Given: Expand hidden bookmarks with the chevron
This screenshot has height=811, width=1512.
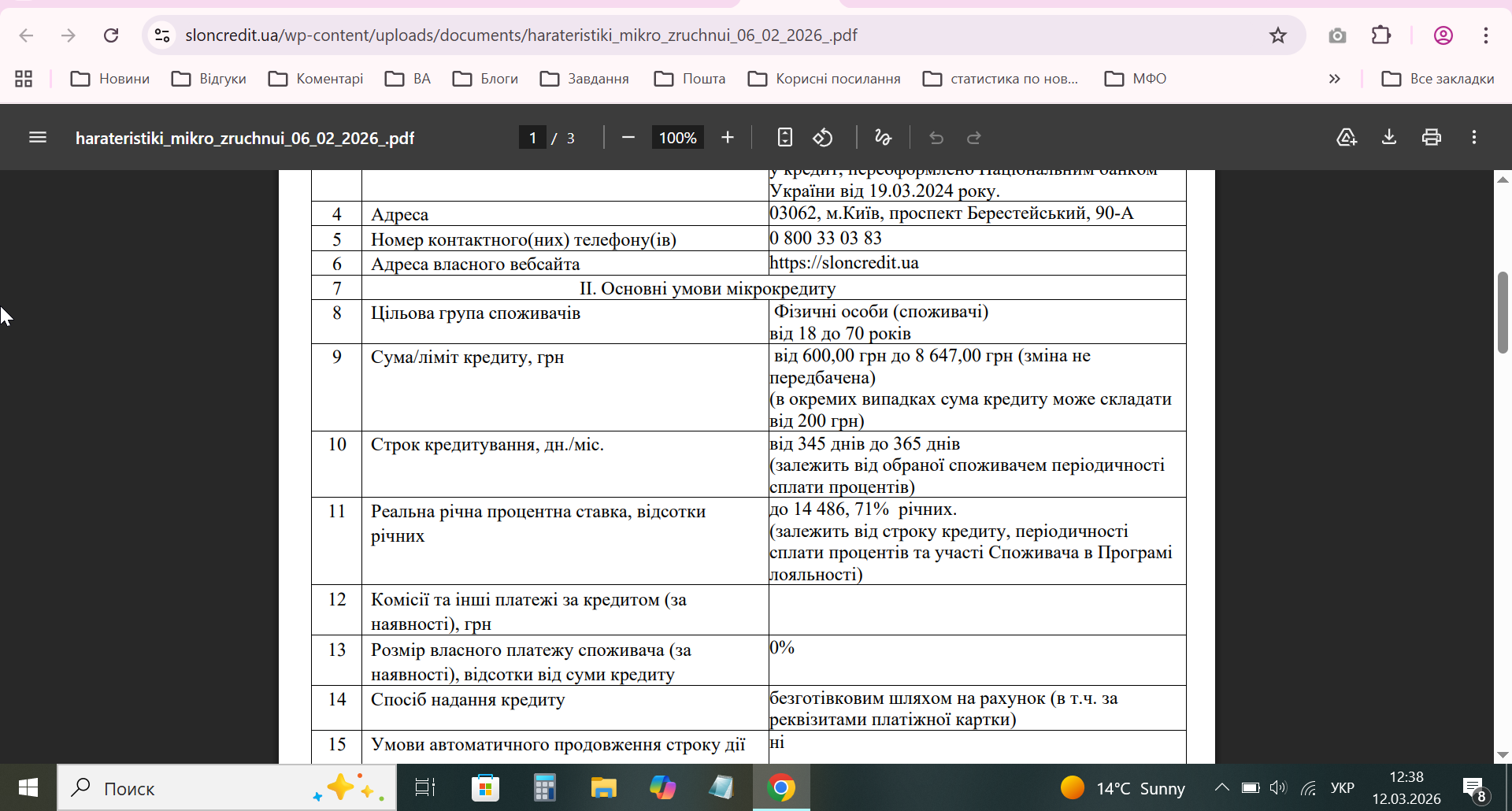Looking at the screenshot, I should tap(1334, 79).
